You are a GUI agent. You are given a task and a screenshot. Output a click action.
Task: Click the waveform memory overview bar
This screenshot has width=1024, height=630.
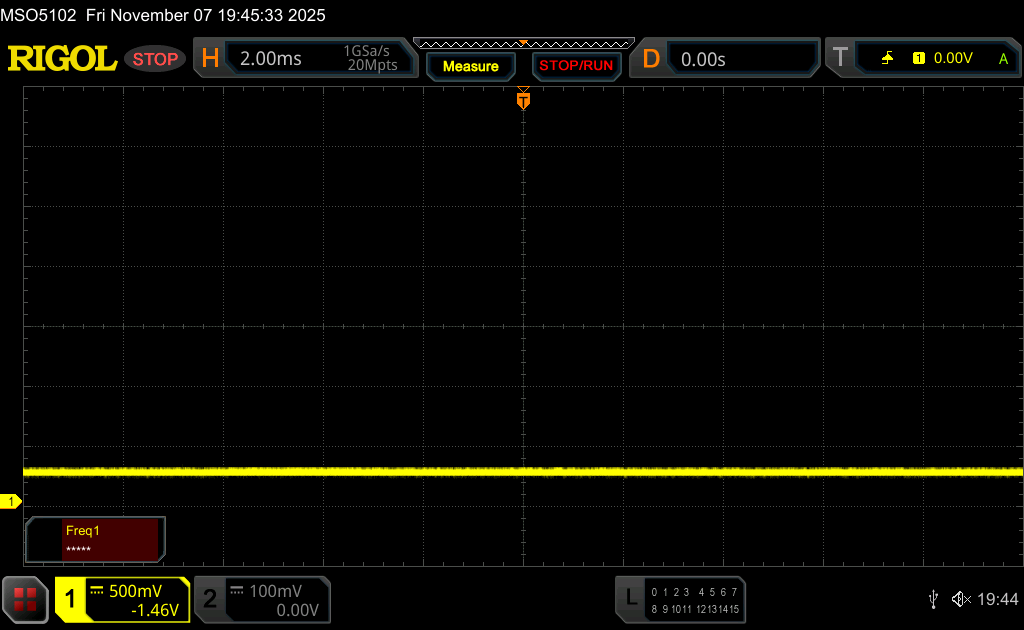(523, 43)
